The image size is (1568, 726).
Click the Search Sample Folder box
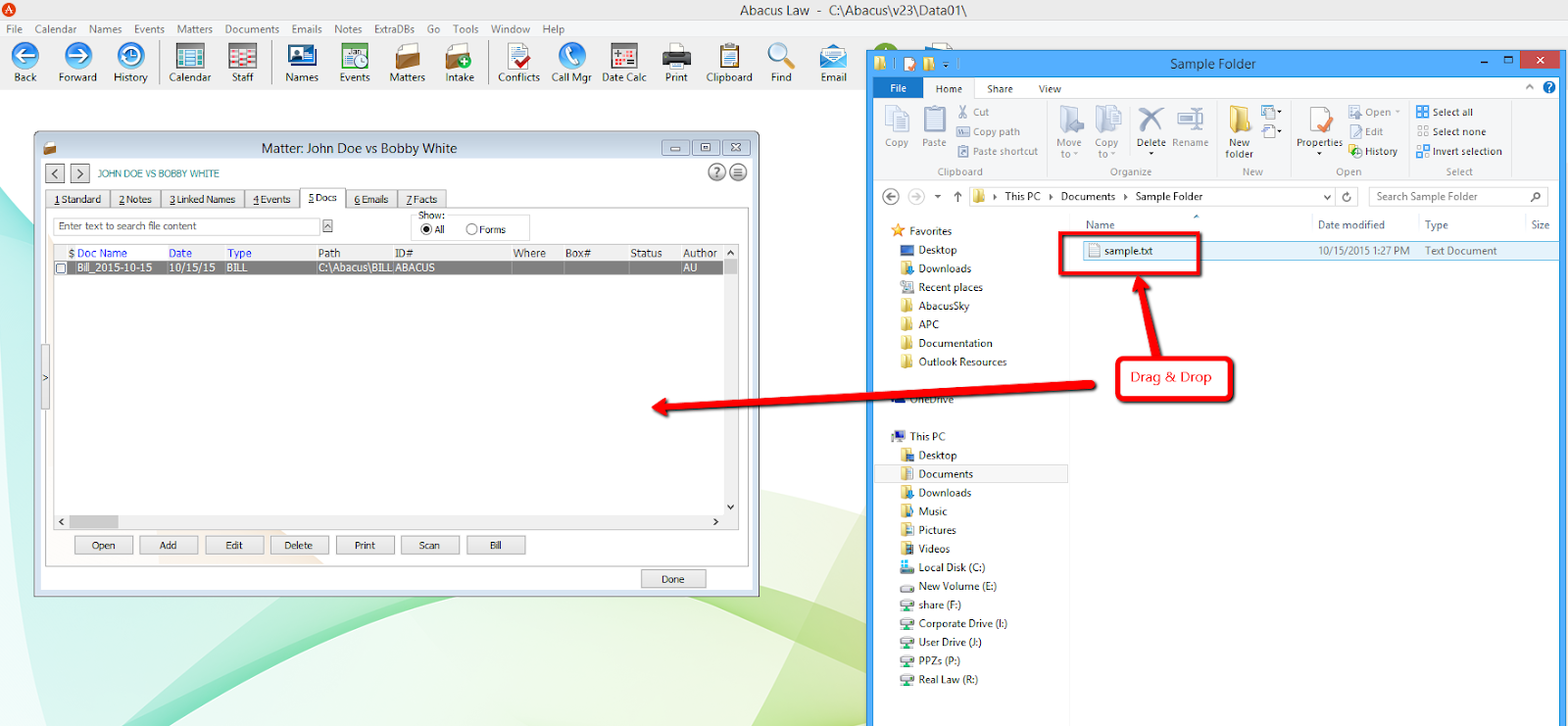pyautogui.click(x=1457, y=197)
